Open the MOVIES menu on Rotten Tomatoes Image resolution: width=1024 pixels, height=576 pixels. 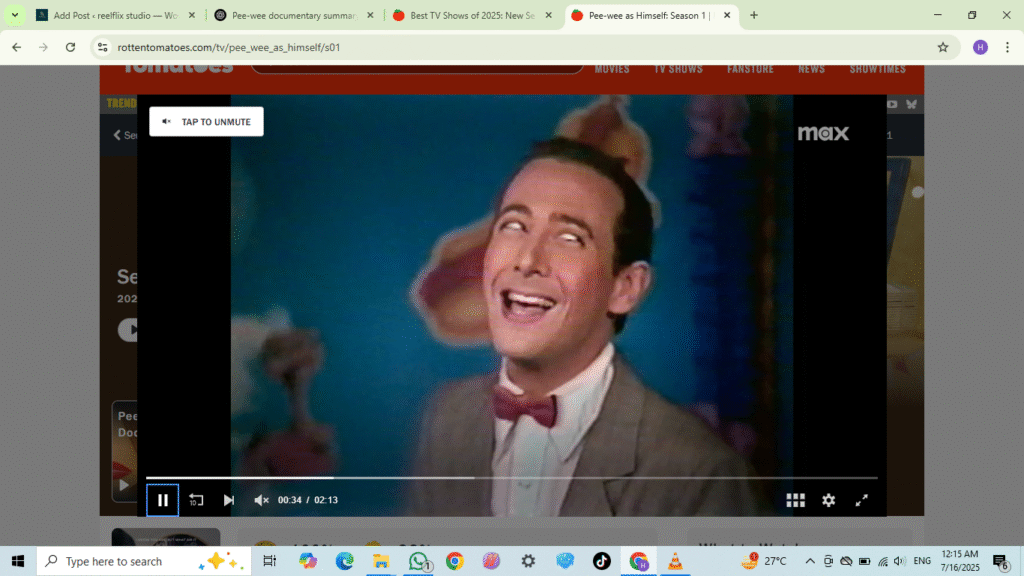[612, 69]
